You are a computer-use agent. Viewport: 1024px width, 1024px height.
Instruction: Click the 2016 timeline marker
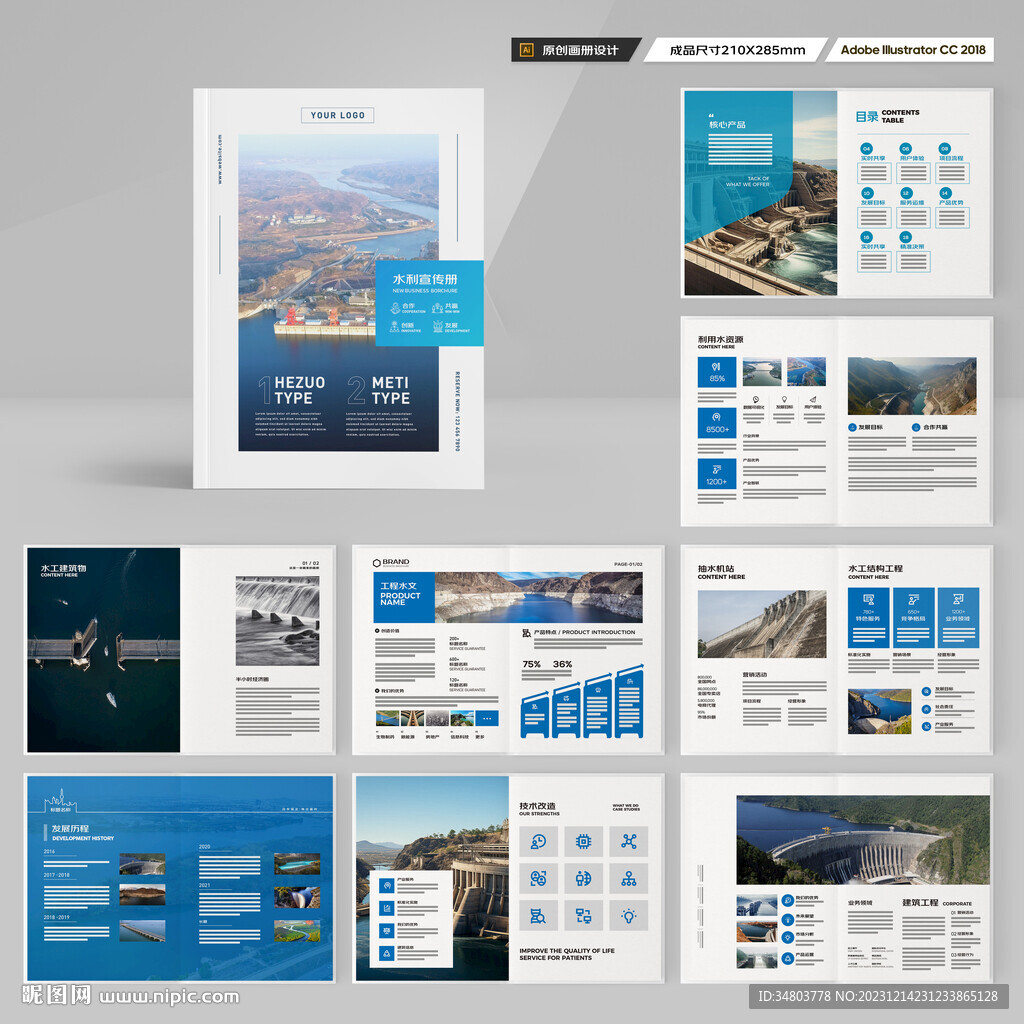coord(50,852)
